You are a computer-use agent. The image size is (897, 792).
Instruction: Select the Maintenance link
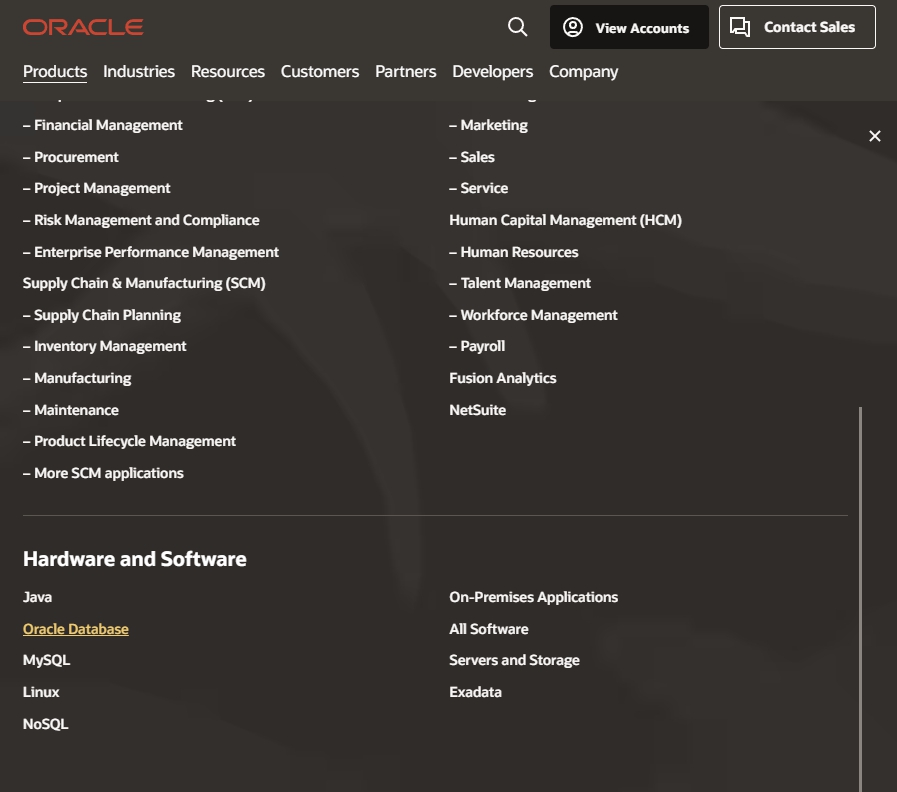click(71, 410)
